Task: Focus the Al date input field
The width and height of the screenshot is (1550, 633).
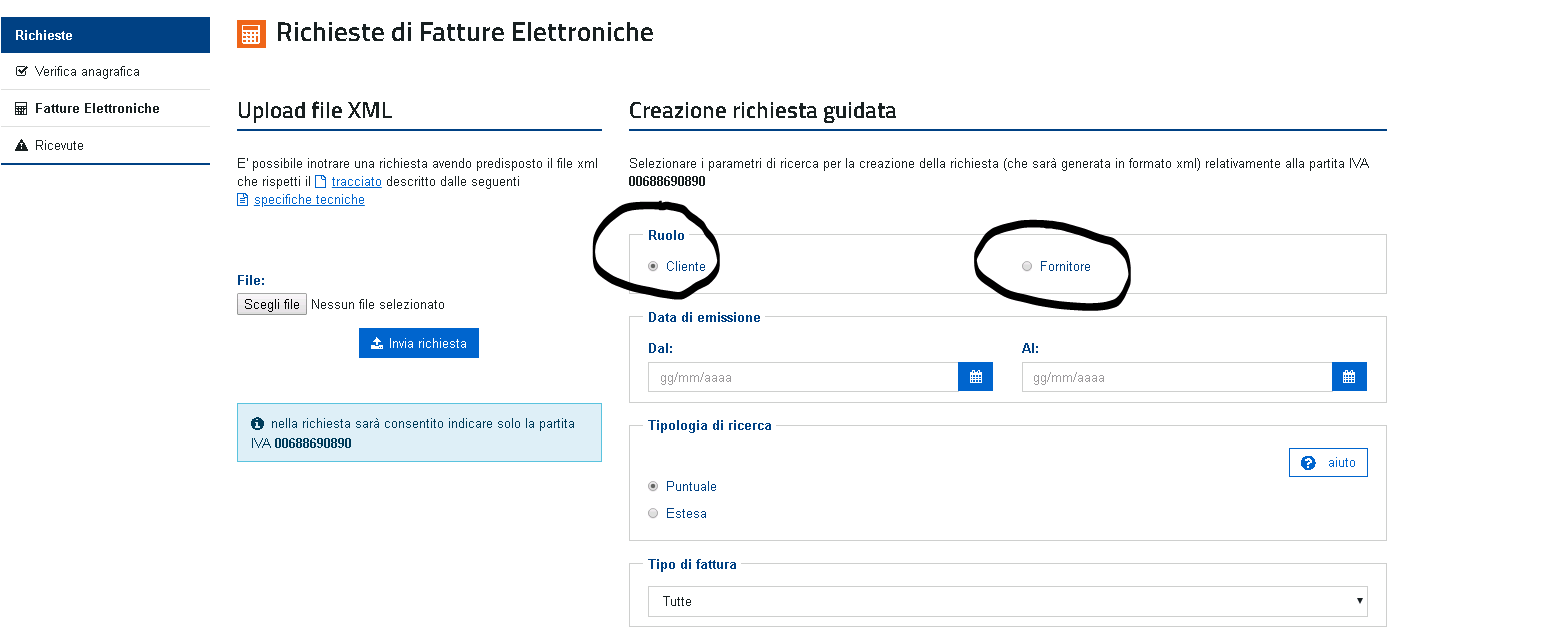Action: click(1177, 377)
